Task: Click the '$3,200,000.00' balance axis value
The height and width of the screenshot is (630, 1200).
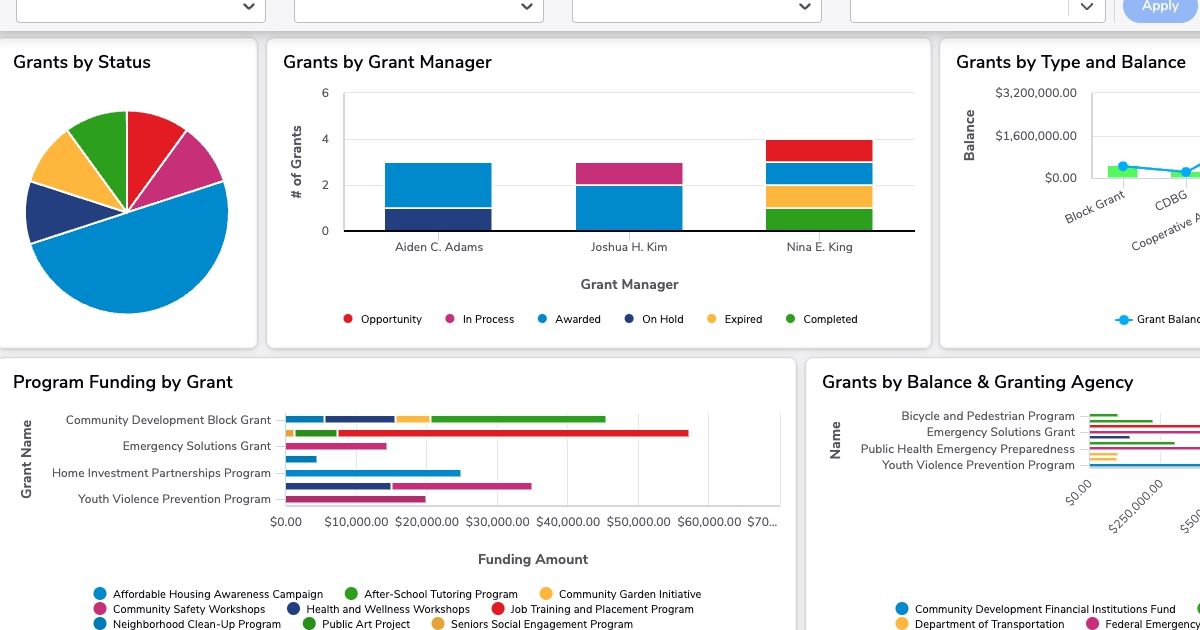Action: pyautogui.click(x=1036, y=93)
